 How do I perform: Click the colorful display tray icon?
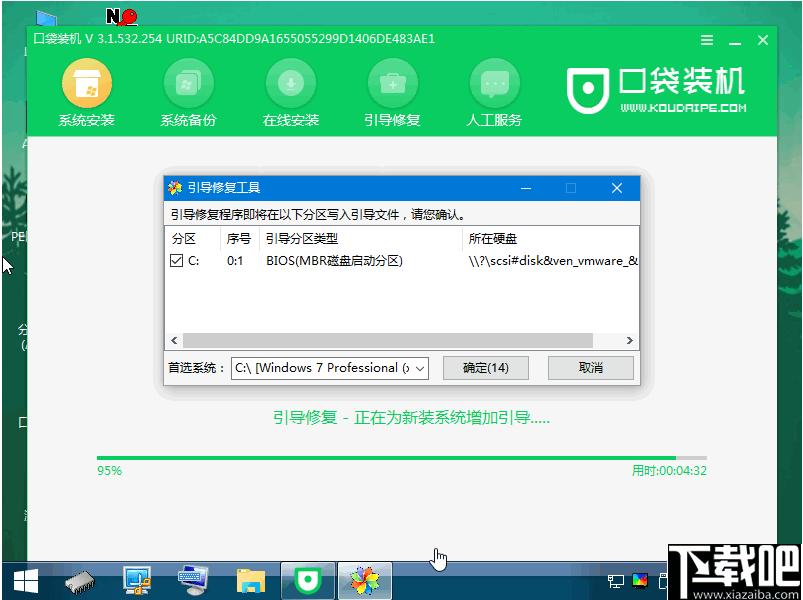pyautogui.click(x=640, y=581)
